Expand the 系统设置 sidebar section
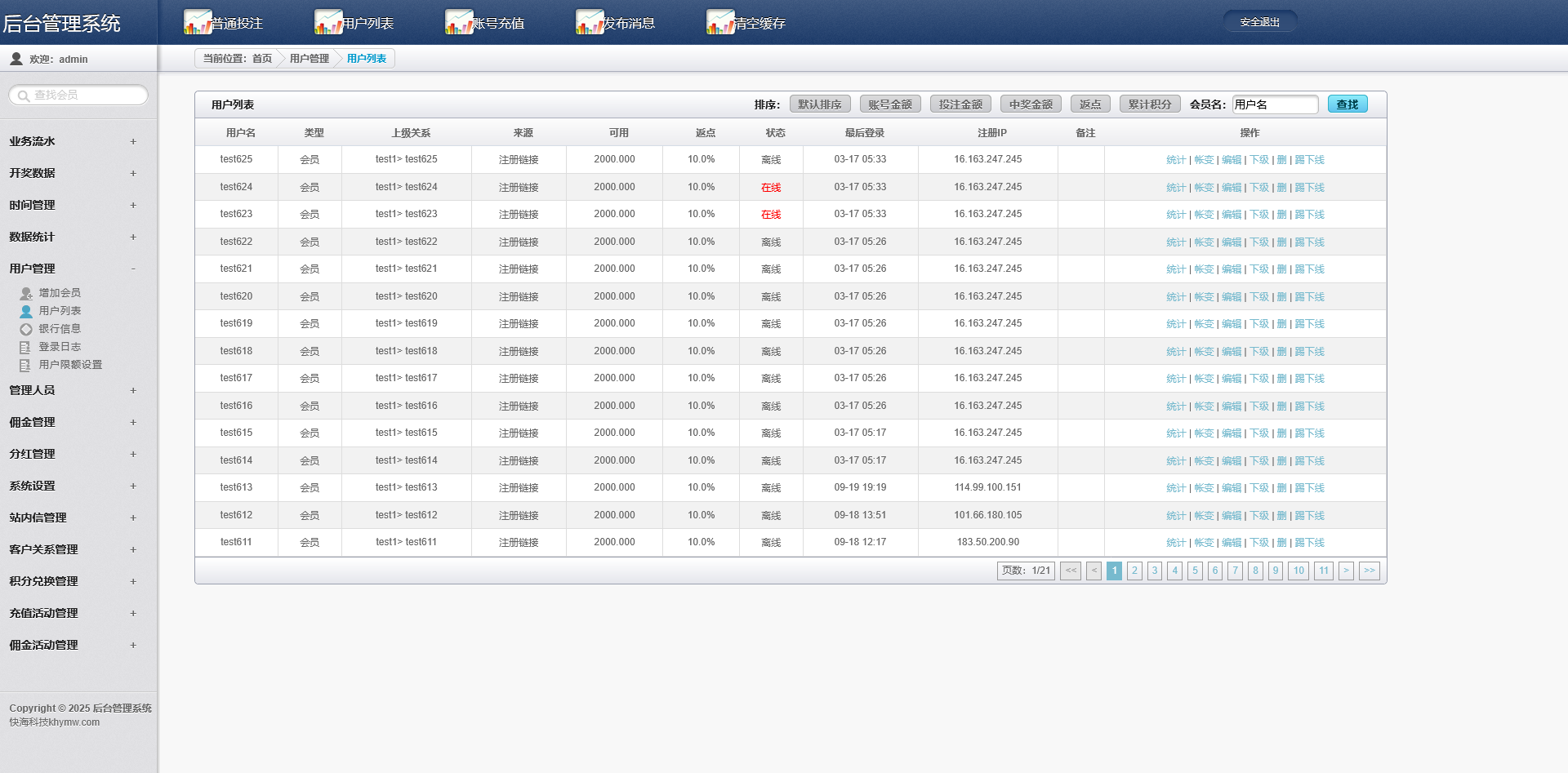1568x773 pixels. click(x=133, y=486)
